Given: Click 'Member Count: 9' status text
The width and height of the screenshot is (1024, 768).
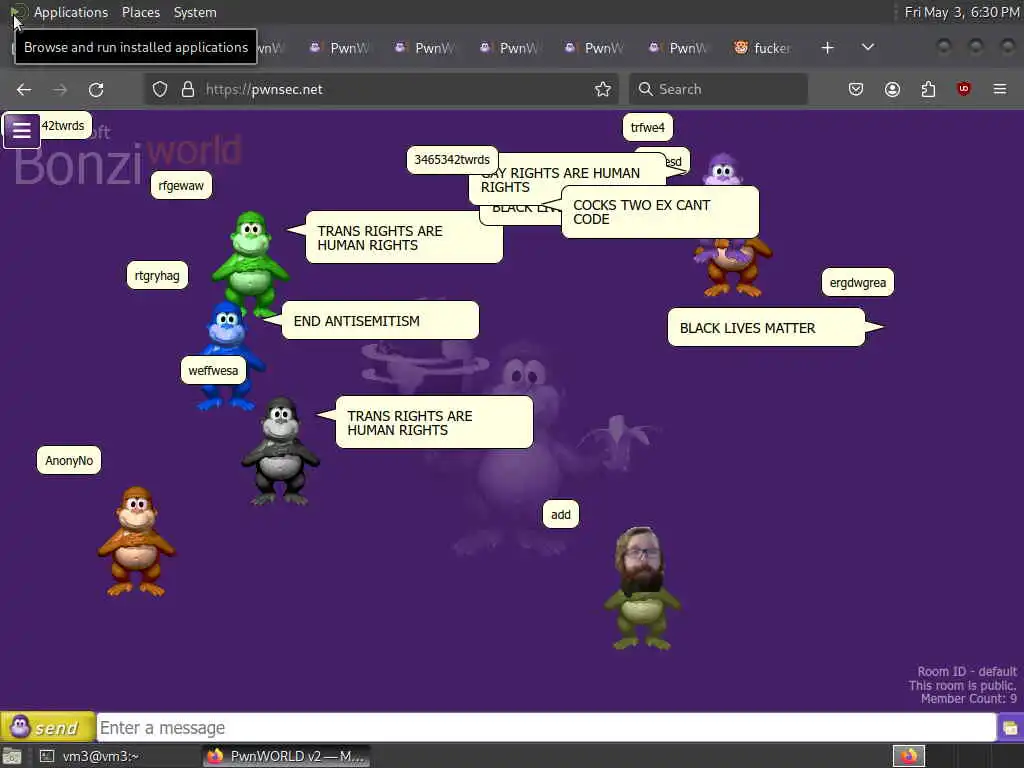Looking at the screenshot, I should click(x=968, y=699).
